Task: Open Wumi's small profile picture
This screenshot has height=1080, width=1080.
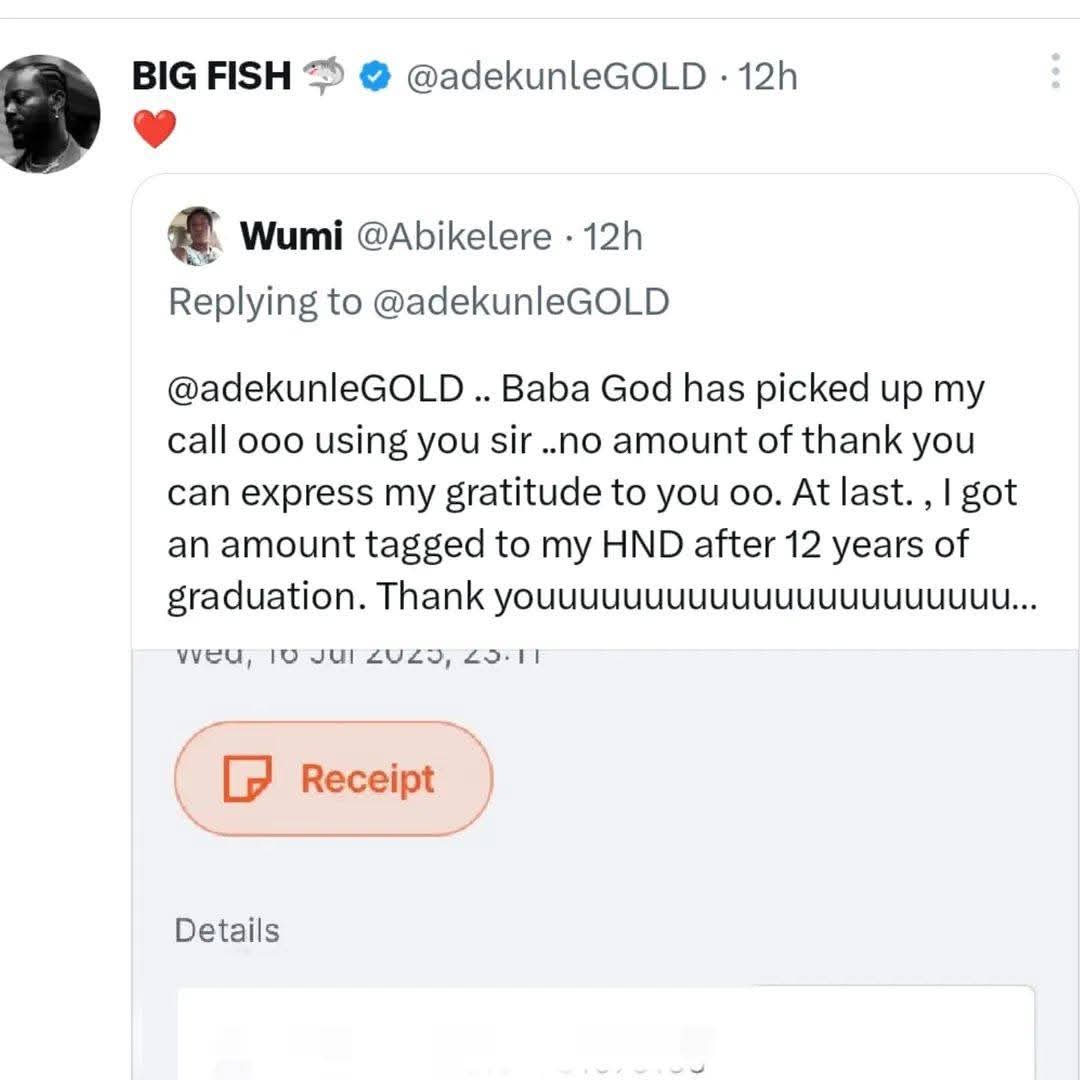Action: (x=195, y=236)
